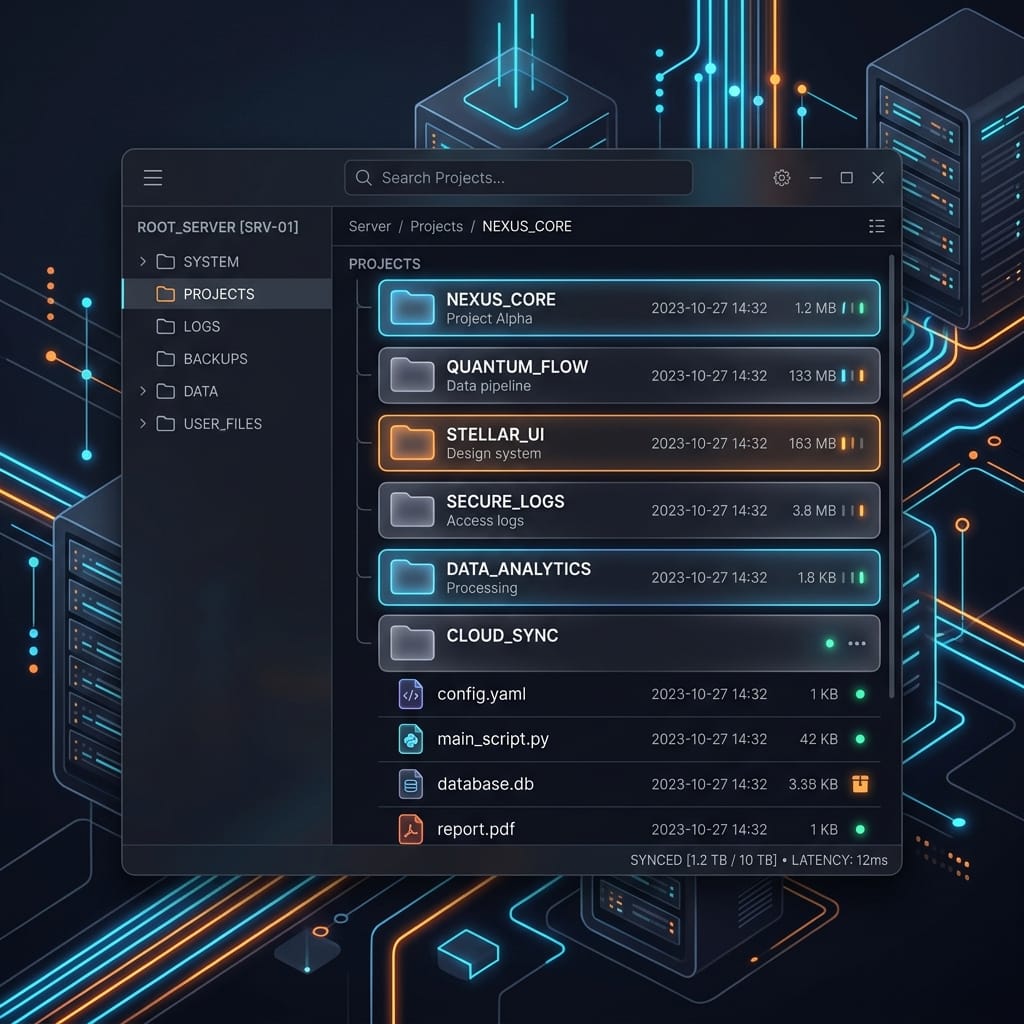
Task: Open the NEXUS_CORE project title
Action: tap(501, 299)
